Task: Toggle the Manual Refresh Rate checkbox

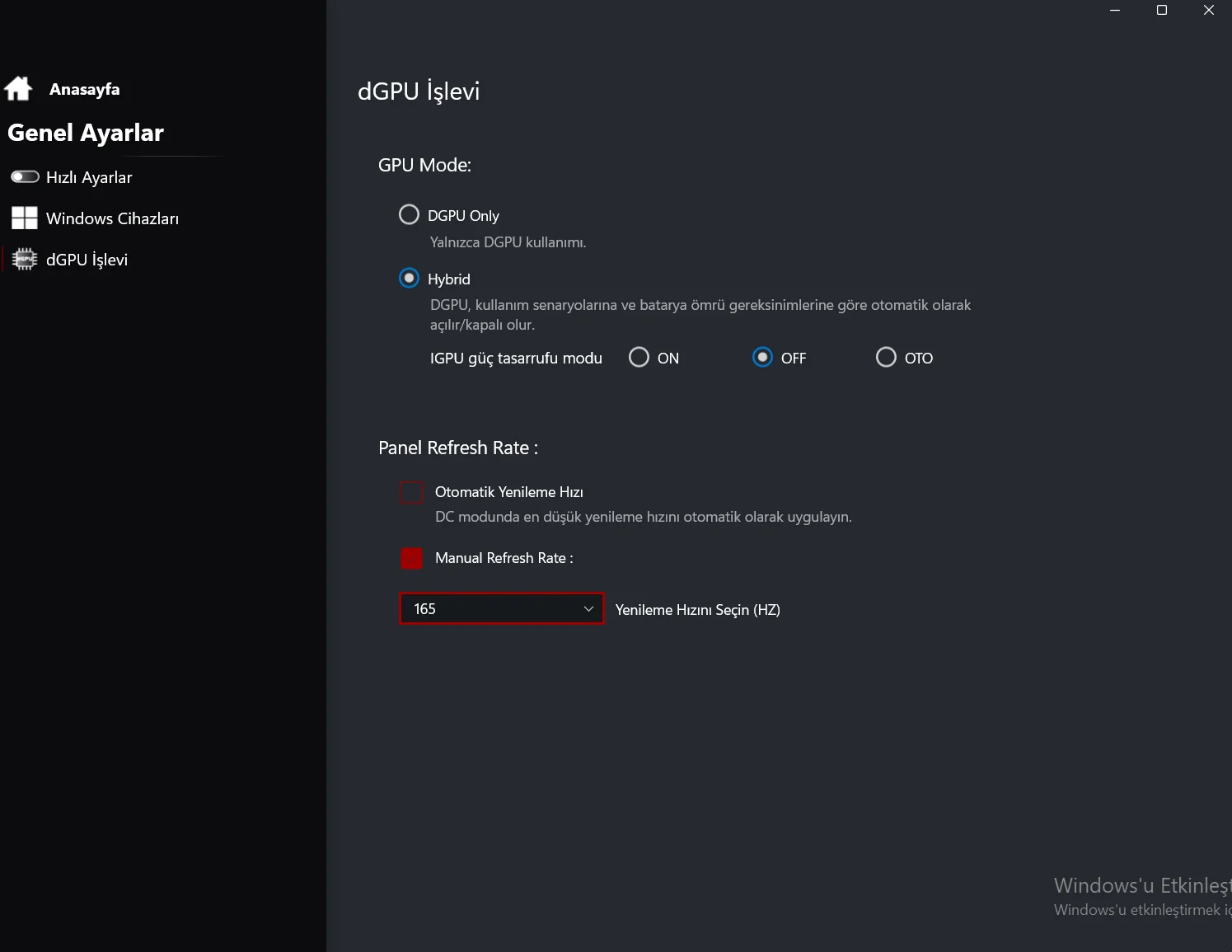Action: [x=411, y=558]
